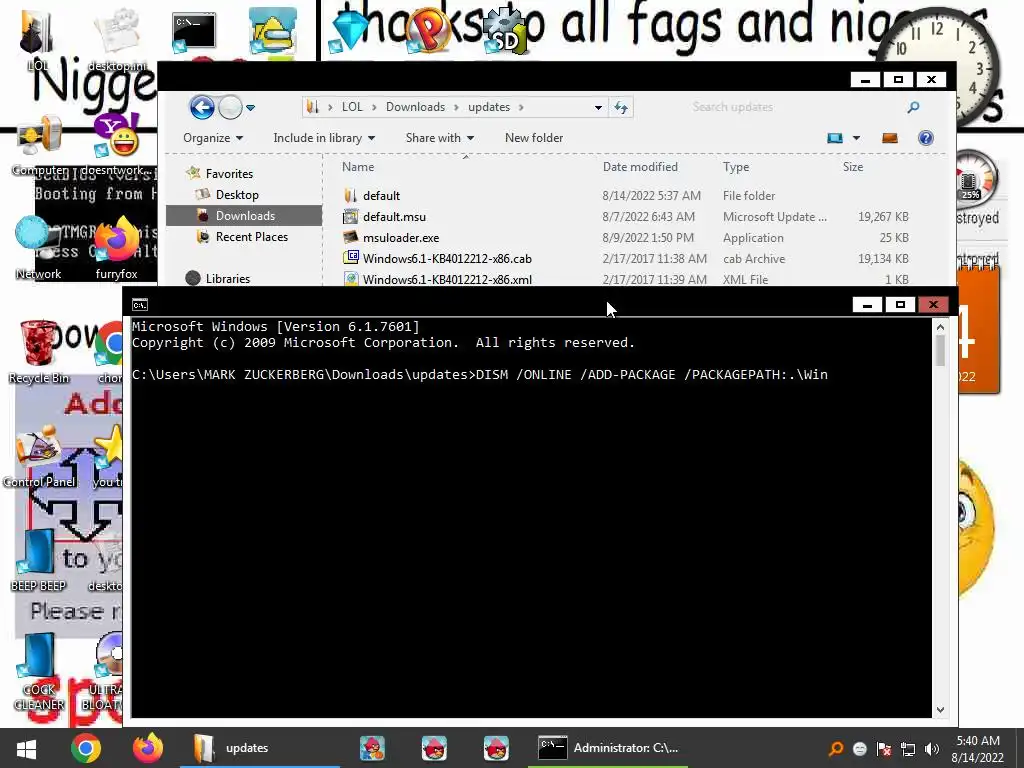
Task: Open the address bar history dropdown
Action: (598, 107)
